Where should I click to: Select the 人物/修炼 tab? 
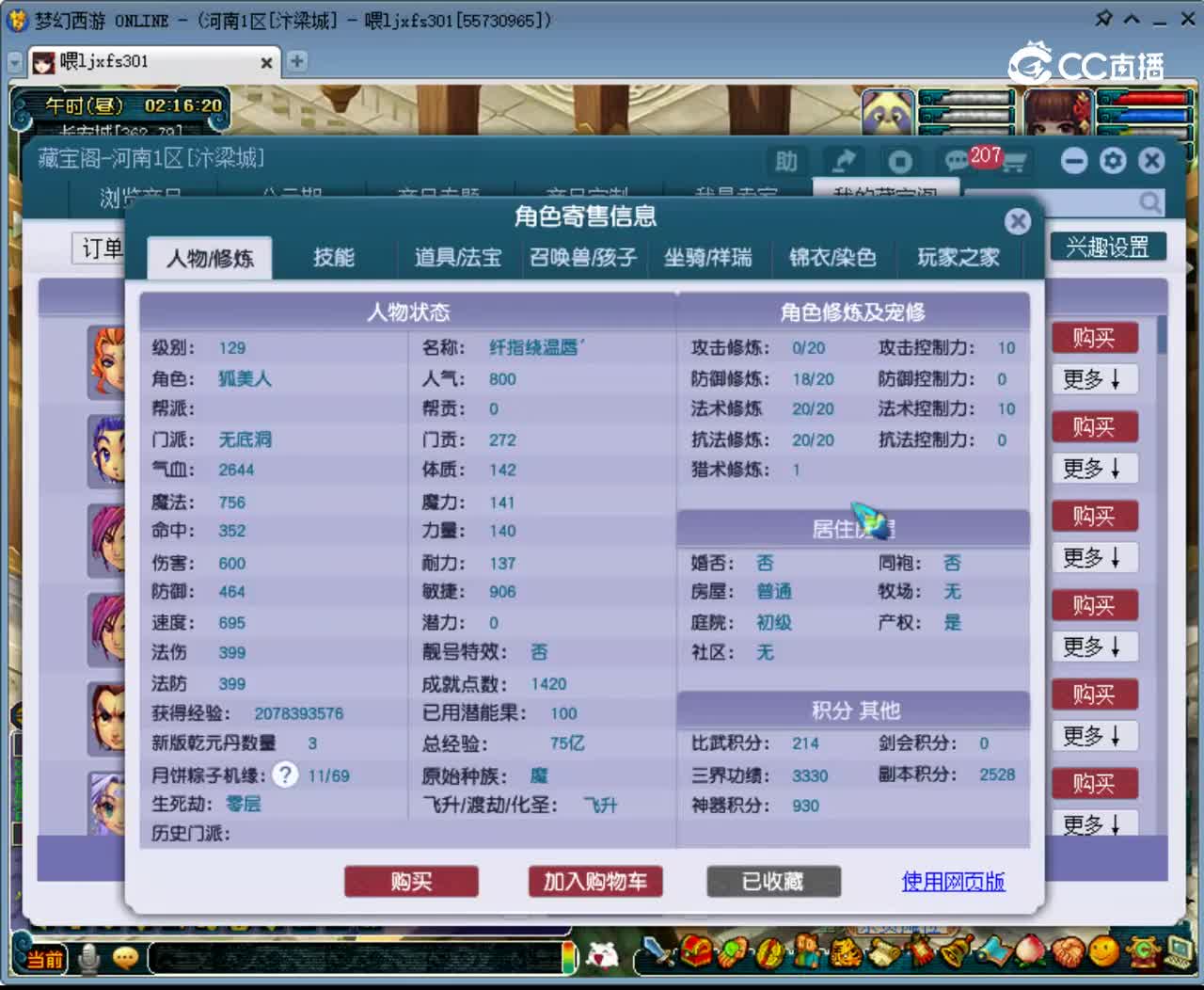pyautogui.click(x=210, y=258)
